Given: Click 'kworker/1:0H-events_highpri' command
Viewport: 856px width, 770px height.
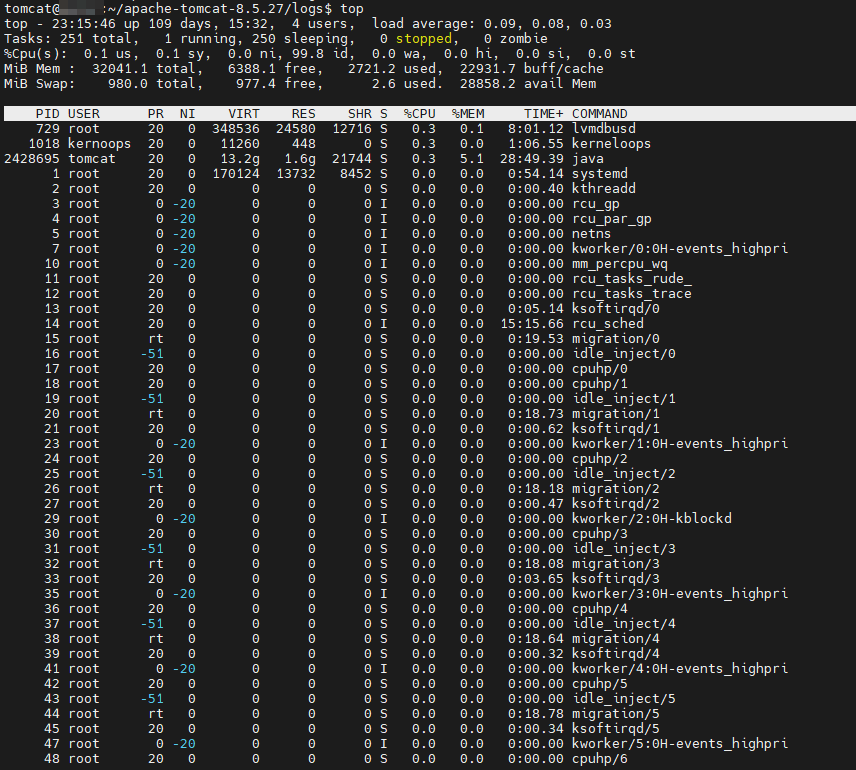Looking at the screenshot, I should pos(680,444).
